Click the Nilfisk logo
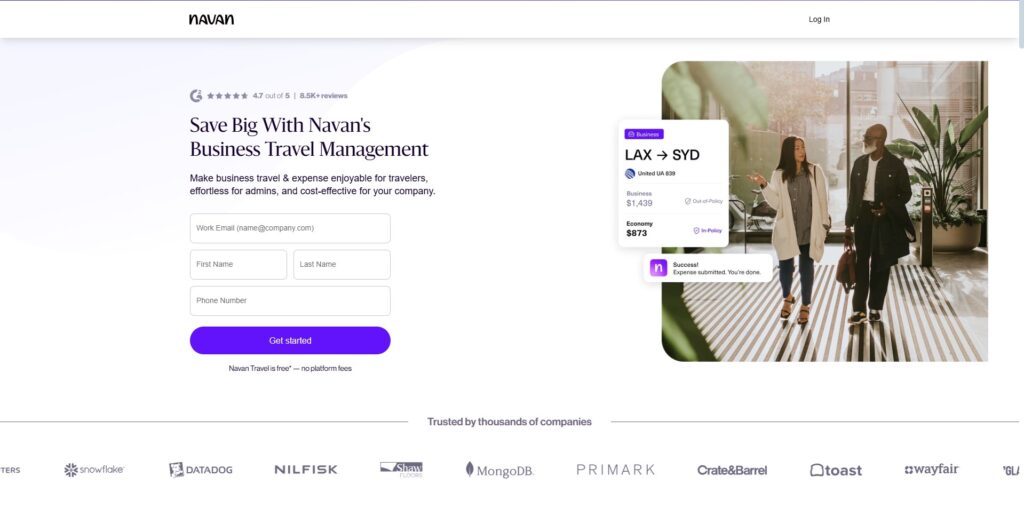 [x=306, y=470]
